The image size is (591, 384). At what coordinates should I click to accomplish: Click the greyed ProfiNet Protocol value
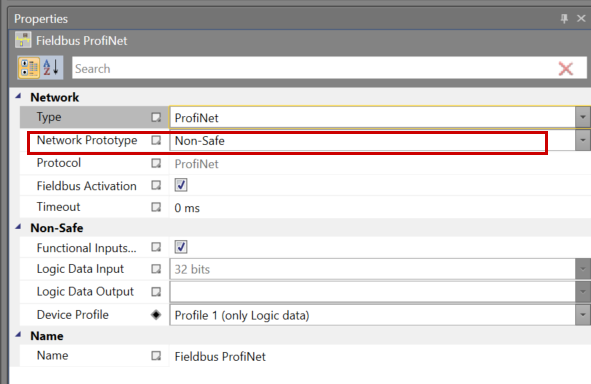[196, 164]
